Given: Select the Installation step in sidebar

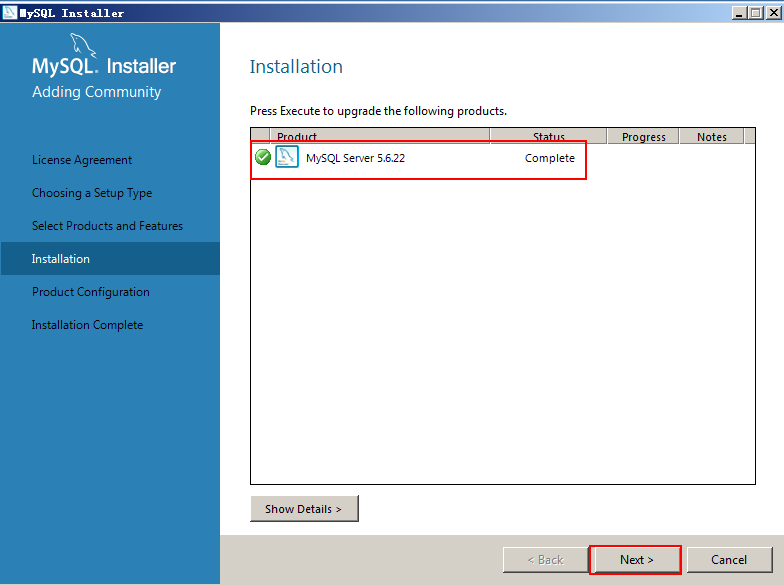Looking at the screenshot, I should coord(110,258).
